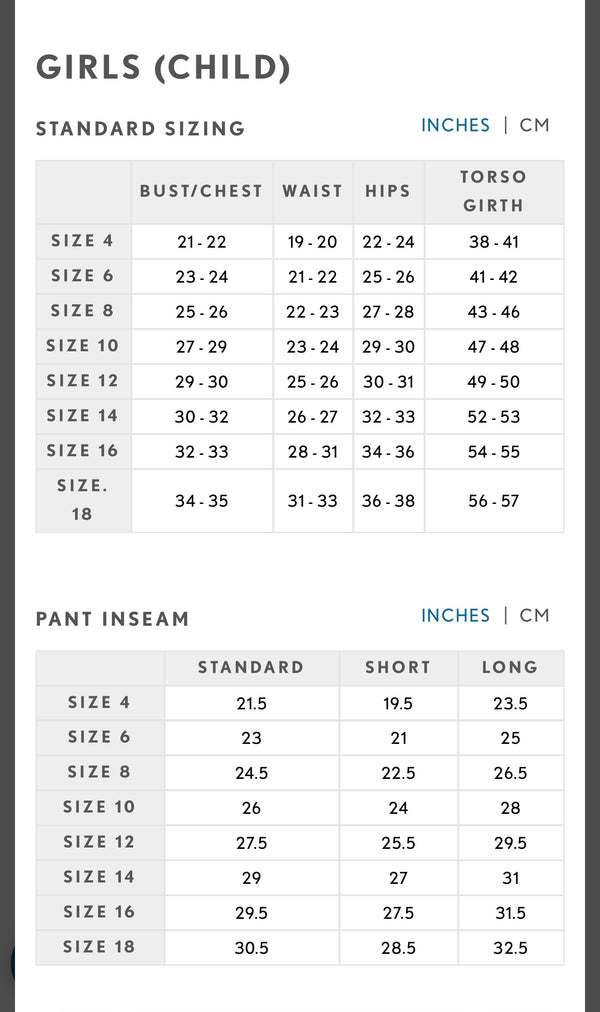This screenshot has height=1012, width=600.
Task: Click the SHORT inseam column header
Action: tap(398, 668)
